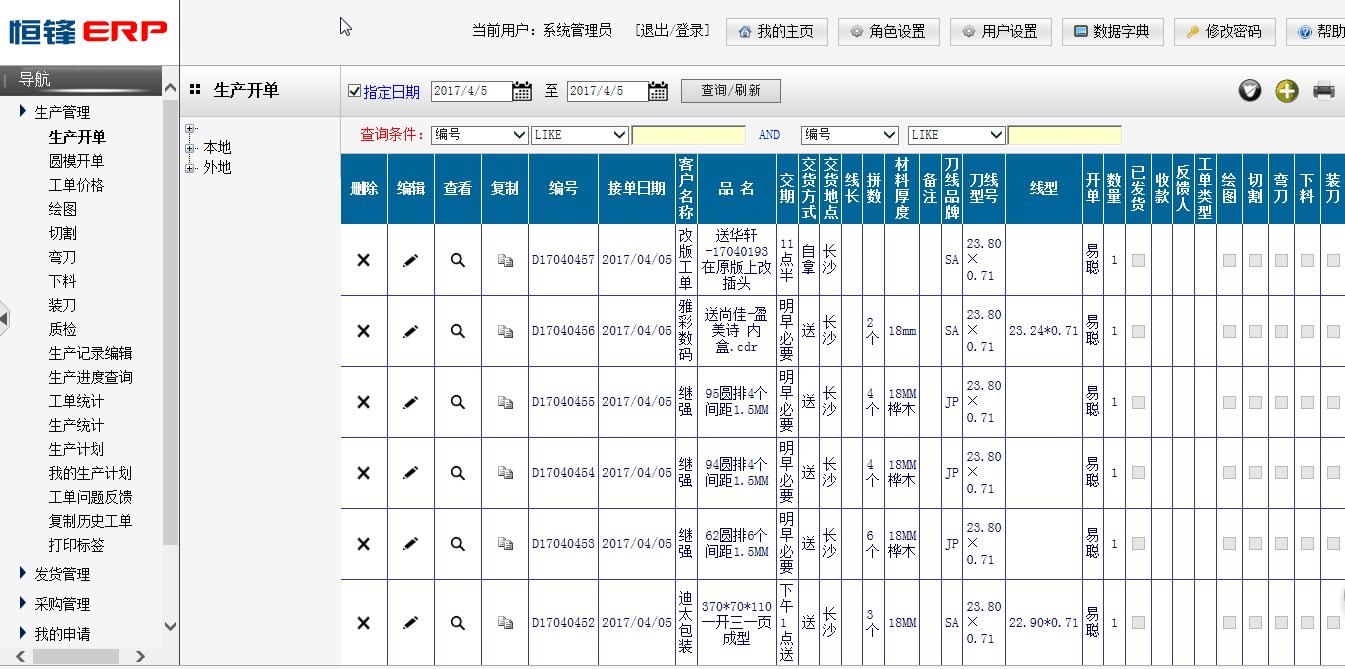Image resolution: width=1345 pixels, height=669 pixels.
Task: Click the black circular export icon
Action: pos(1249,90)
